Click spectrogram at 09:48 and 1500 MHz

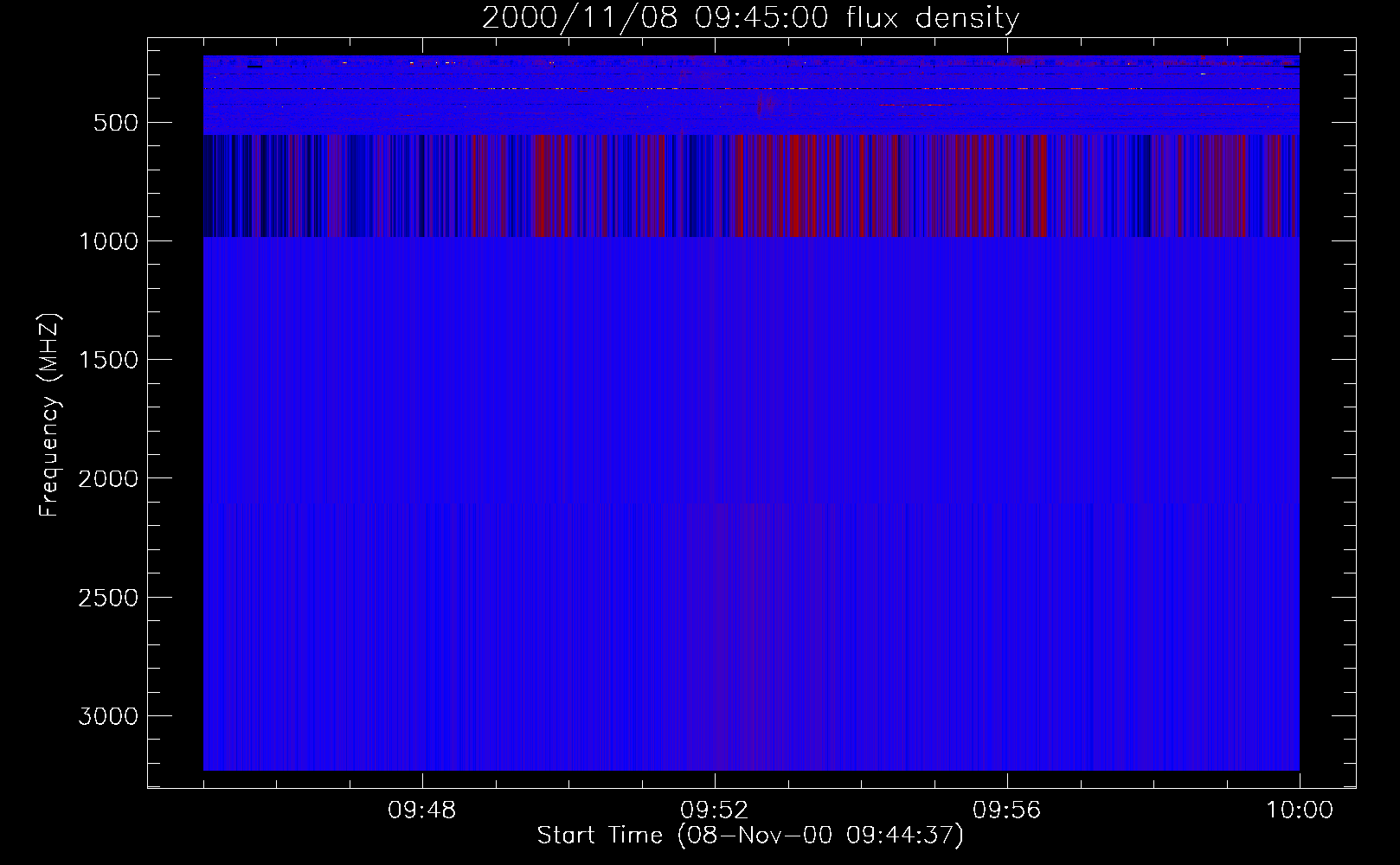click(x=422, y=359)
